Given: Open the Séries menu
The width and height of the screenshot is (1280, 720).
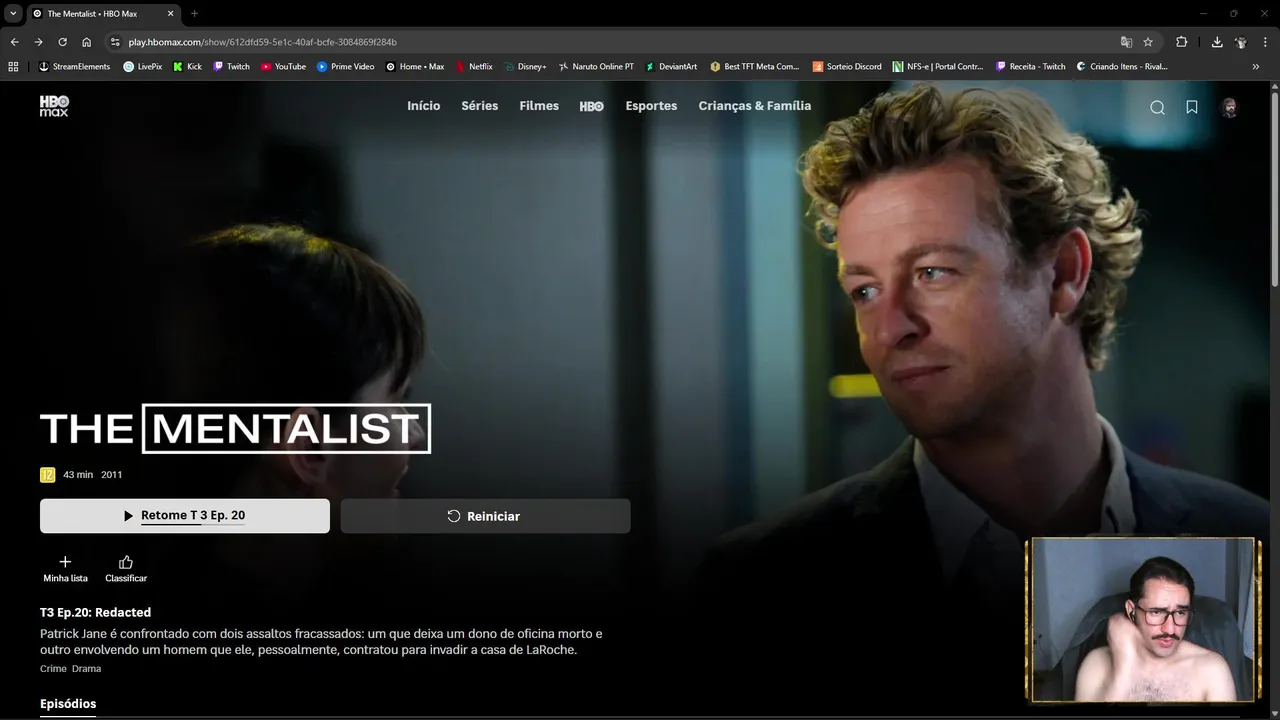Looking at the screenshot, I should [479, 106].
